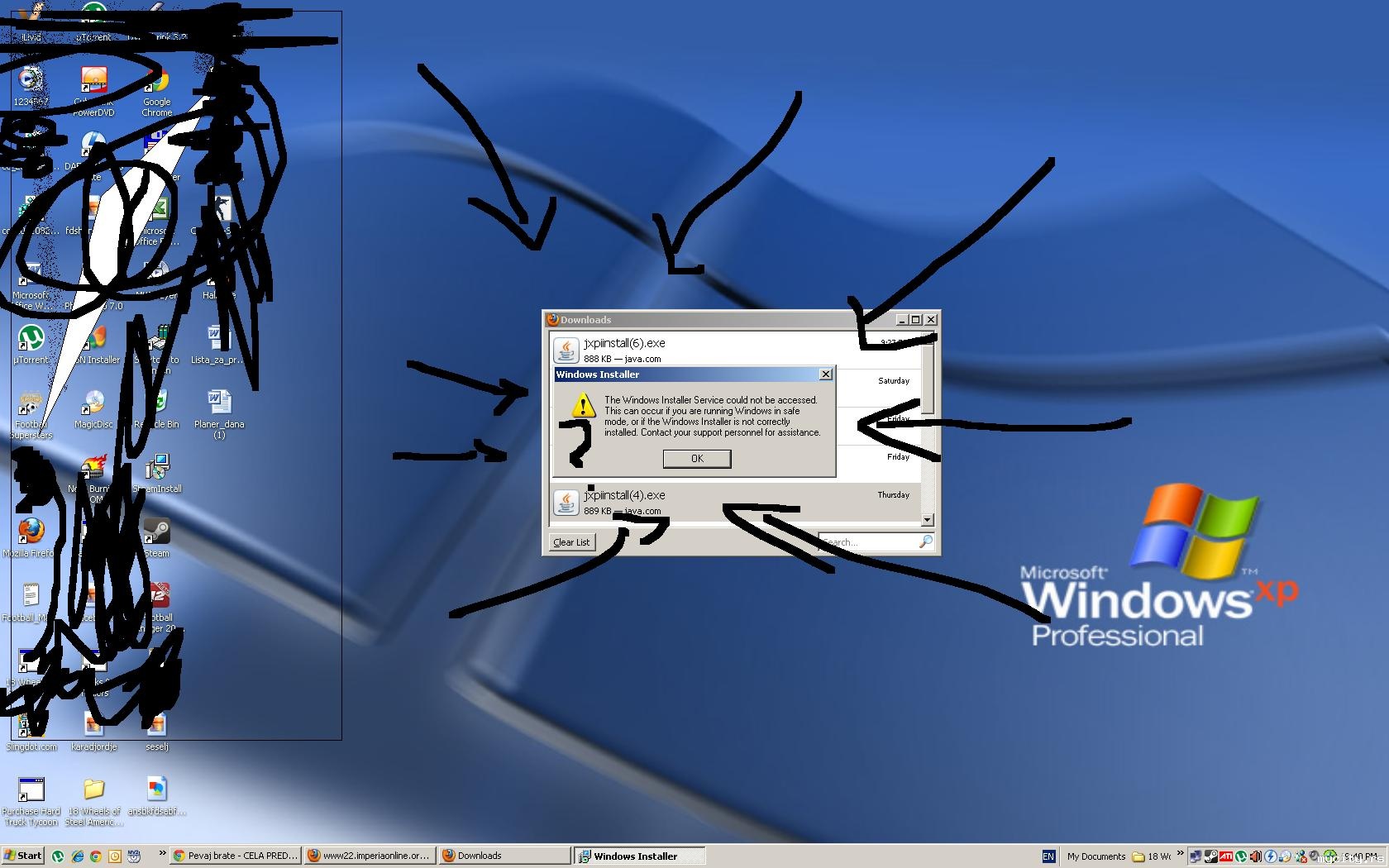The image size is (1389, 868).
Task: Click the Steam tray icon
Action: point(1210,856)
